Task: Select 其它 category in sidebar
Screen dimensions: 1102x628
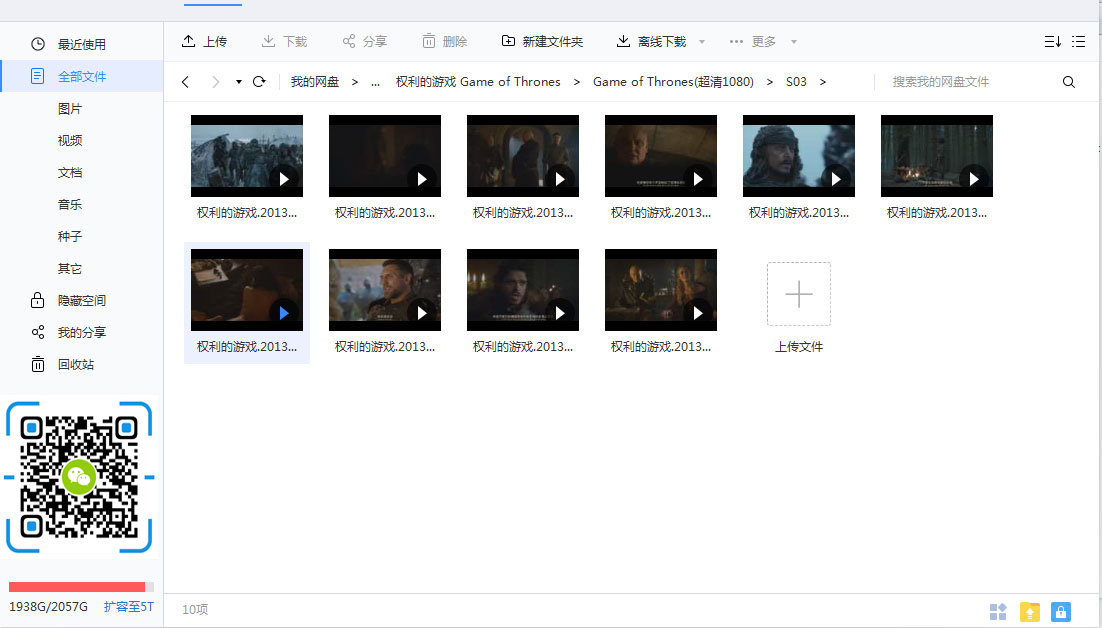Action: (70, 268)
